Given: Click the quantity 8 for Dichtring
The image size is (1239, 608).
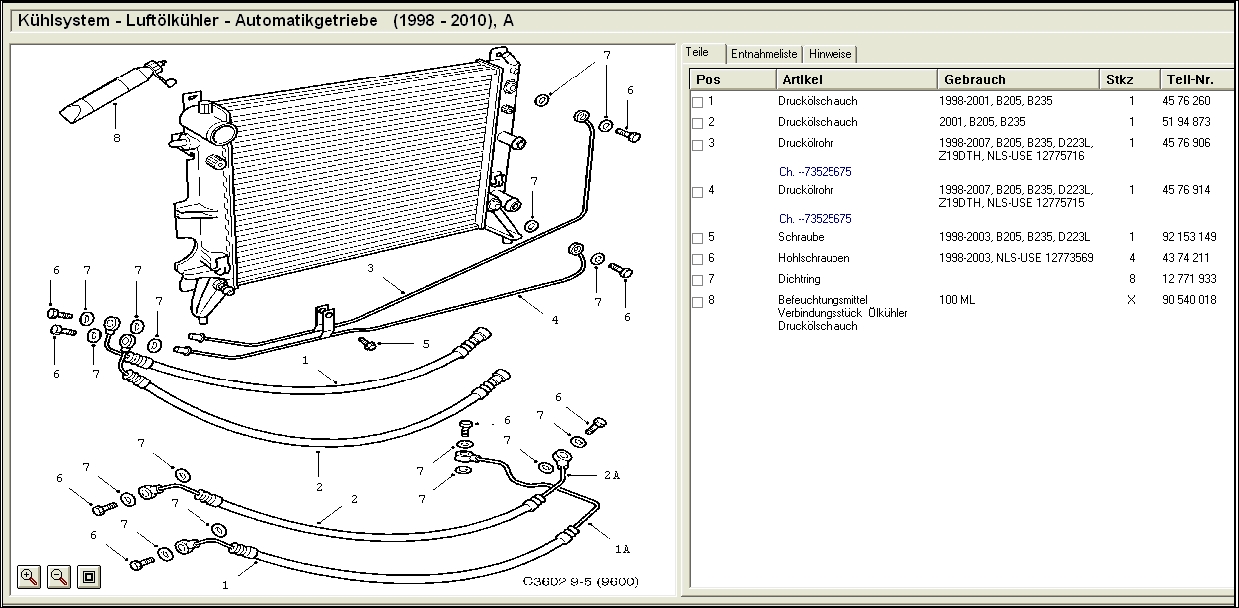Looking at the screenshot, I should click(x=1132, y=279).
